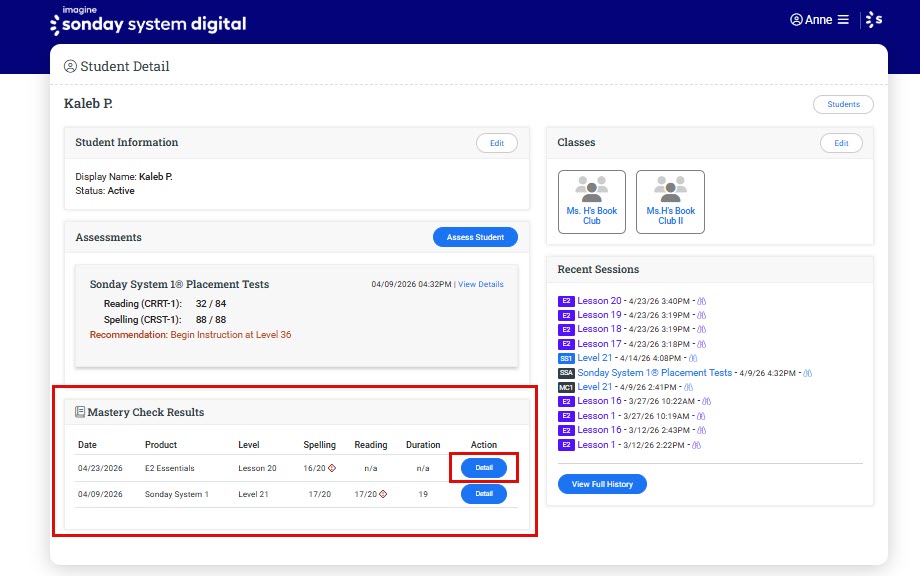Click View Full History button
Viewport: 920px width, 576px height.
pos(602,484)
